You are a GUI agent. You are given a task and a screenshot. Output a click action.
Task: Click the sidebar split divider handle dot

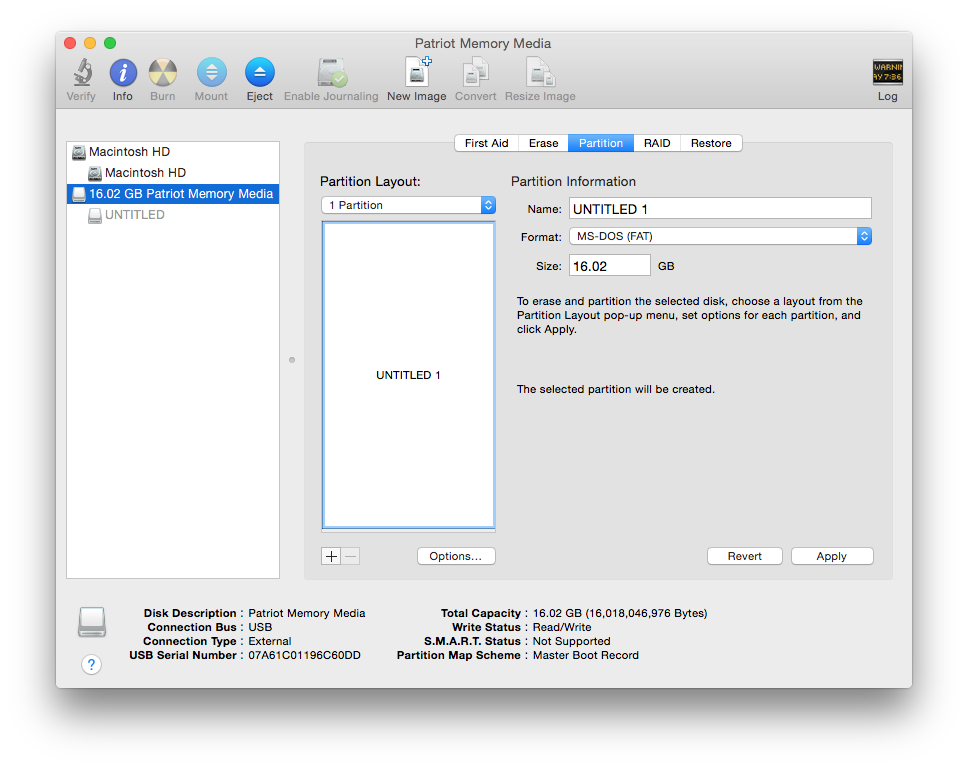click(x=292, y=360)
